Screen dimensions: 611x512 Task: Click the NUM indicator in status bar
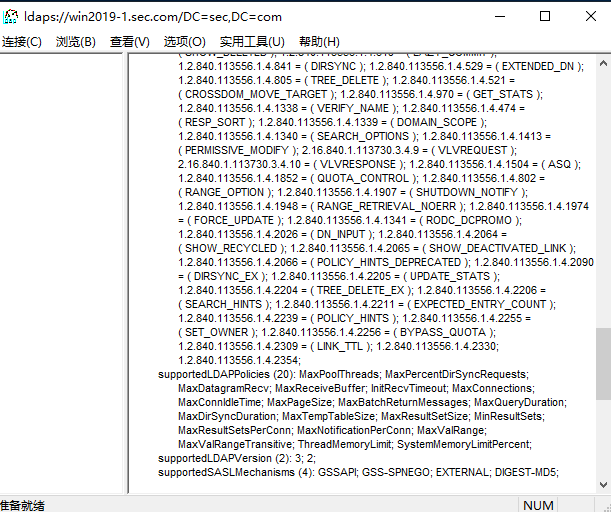click(538, 505)
